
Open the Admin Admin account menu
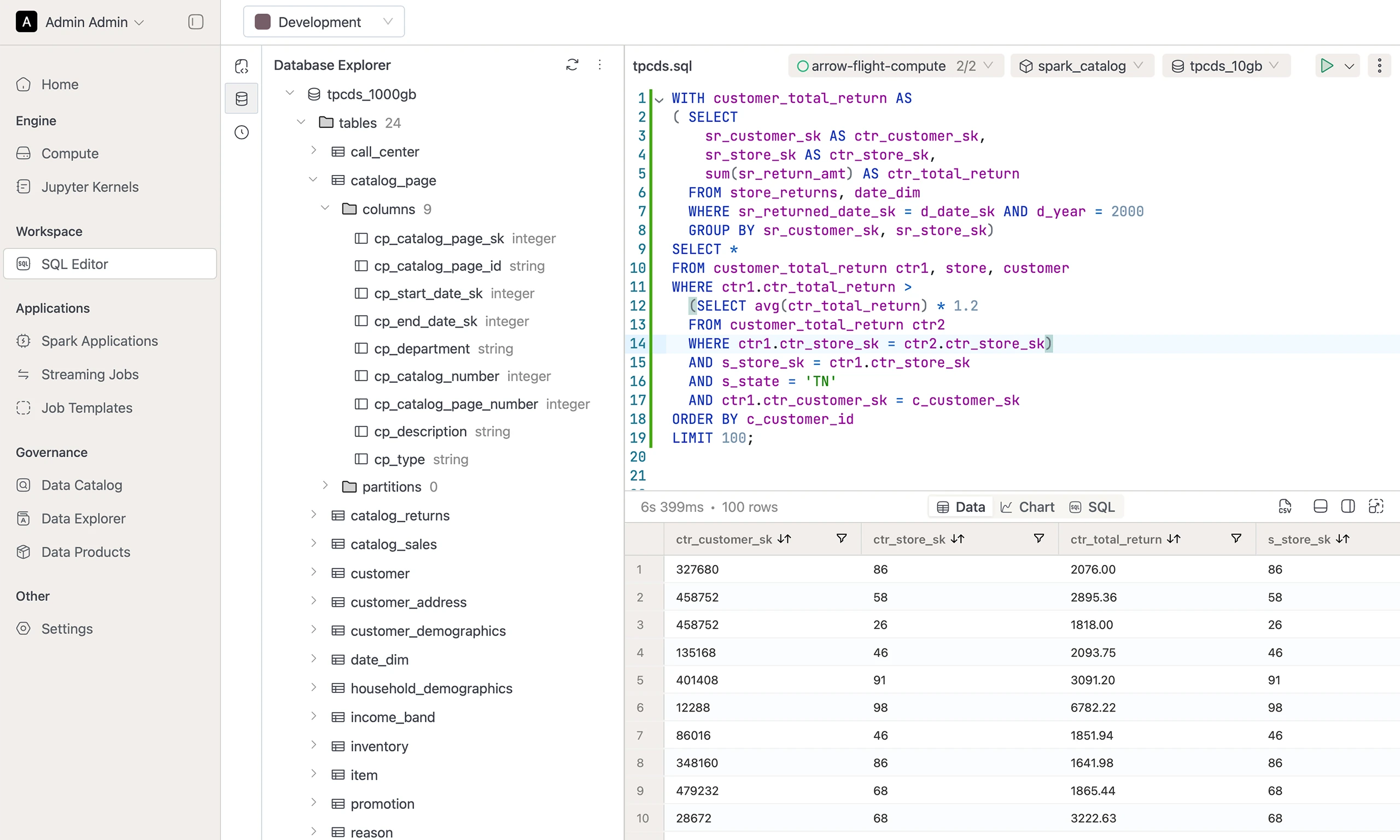(x=80, y=22)
